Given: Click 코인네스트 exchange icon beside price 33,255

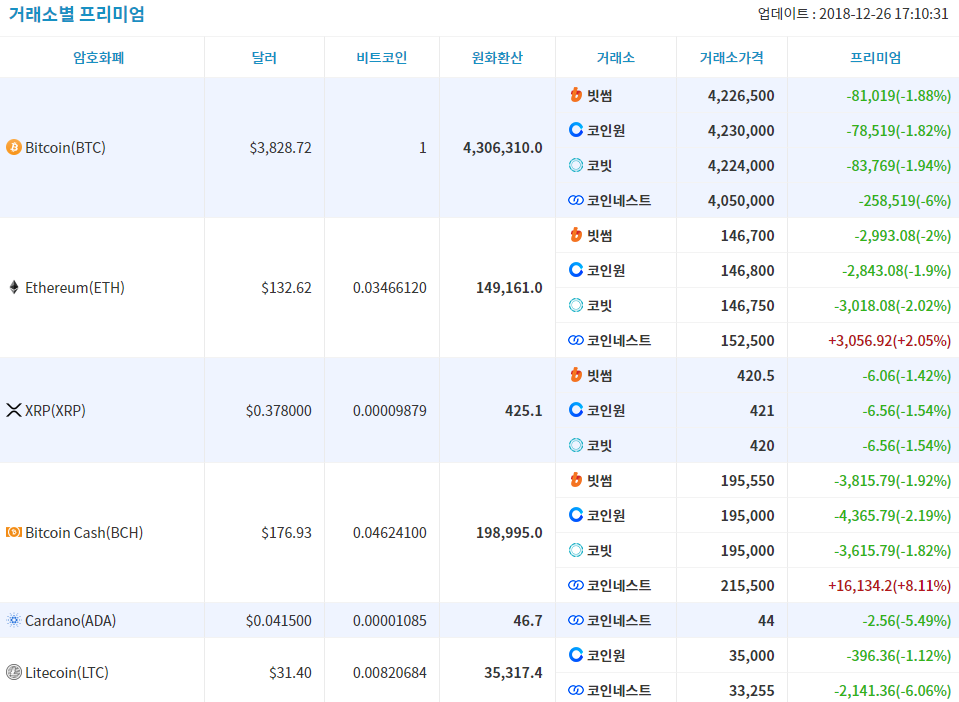Looking at the screenshot, I should [576, 690].
